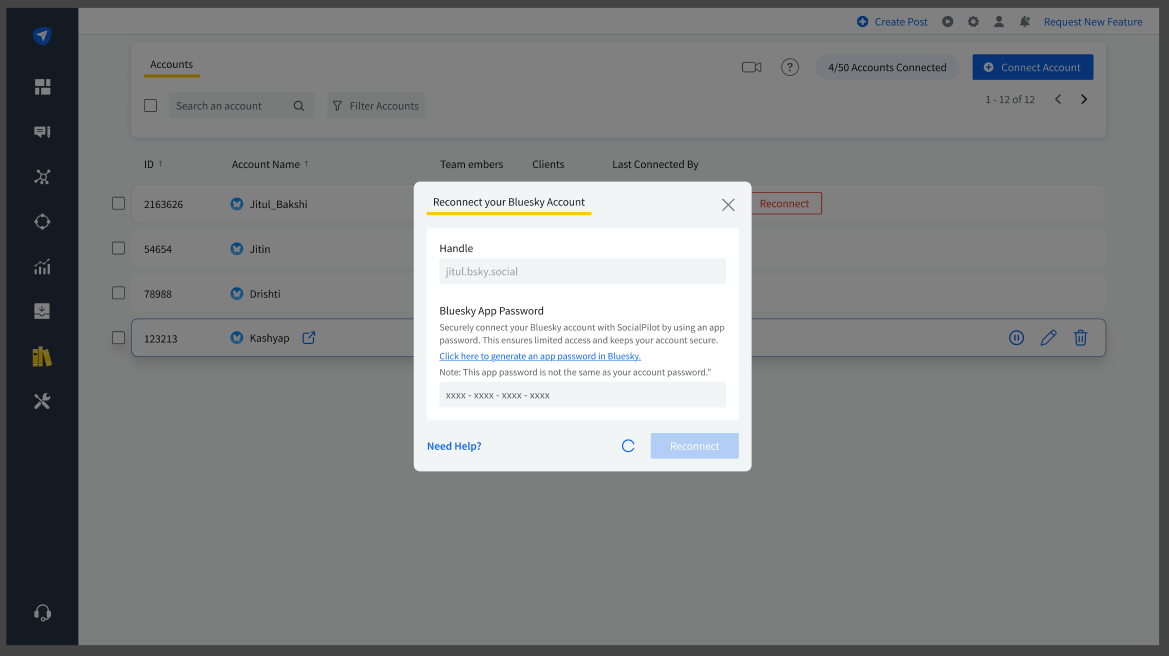Screen dimensions: 1169x656
Task: Sort accounts by ID column arrow
Action: click(x=160, y=164)
